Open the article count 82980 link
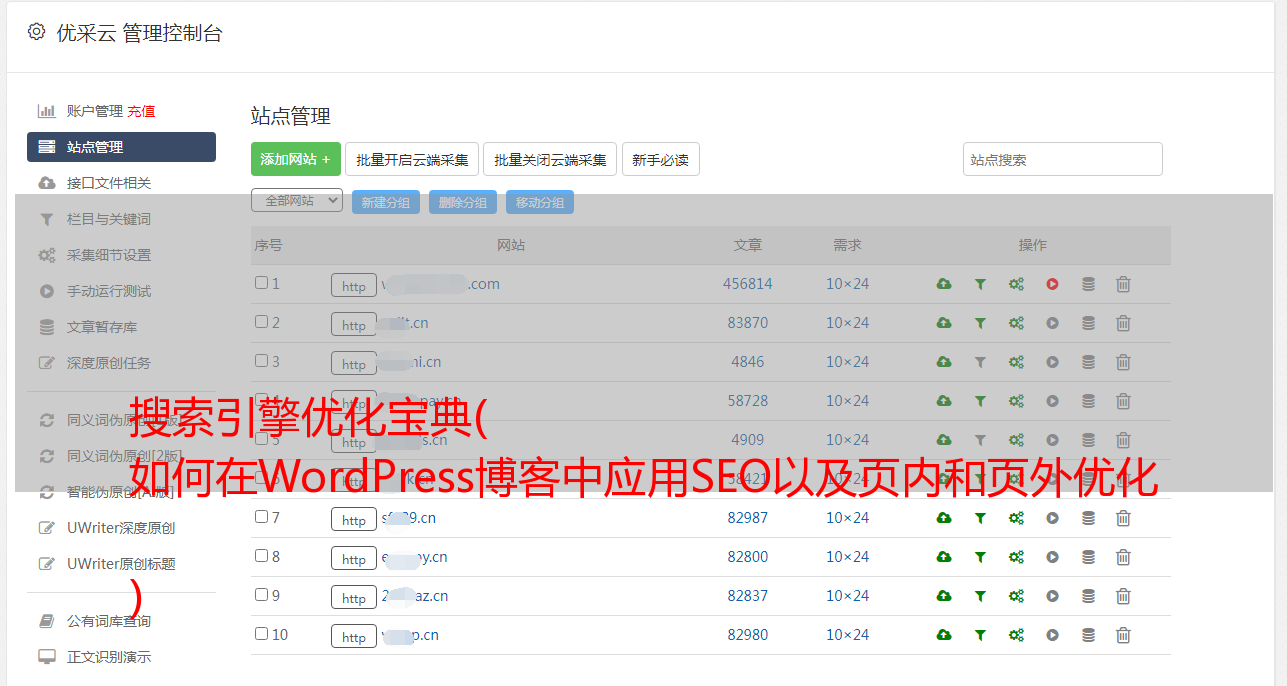The width and height of the screenshot is (1287, 686). pyautogui.click(x=748, y=635)
